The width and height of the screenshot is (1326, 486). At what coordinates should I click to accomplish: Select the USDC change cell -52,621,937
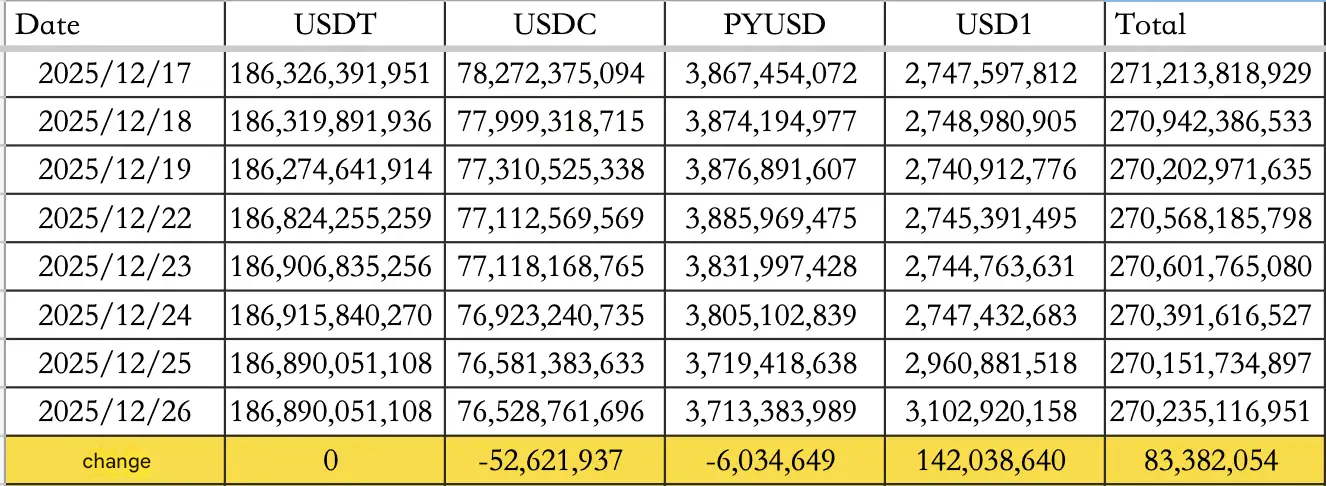[x=553, y=461]
